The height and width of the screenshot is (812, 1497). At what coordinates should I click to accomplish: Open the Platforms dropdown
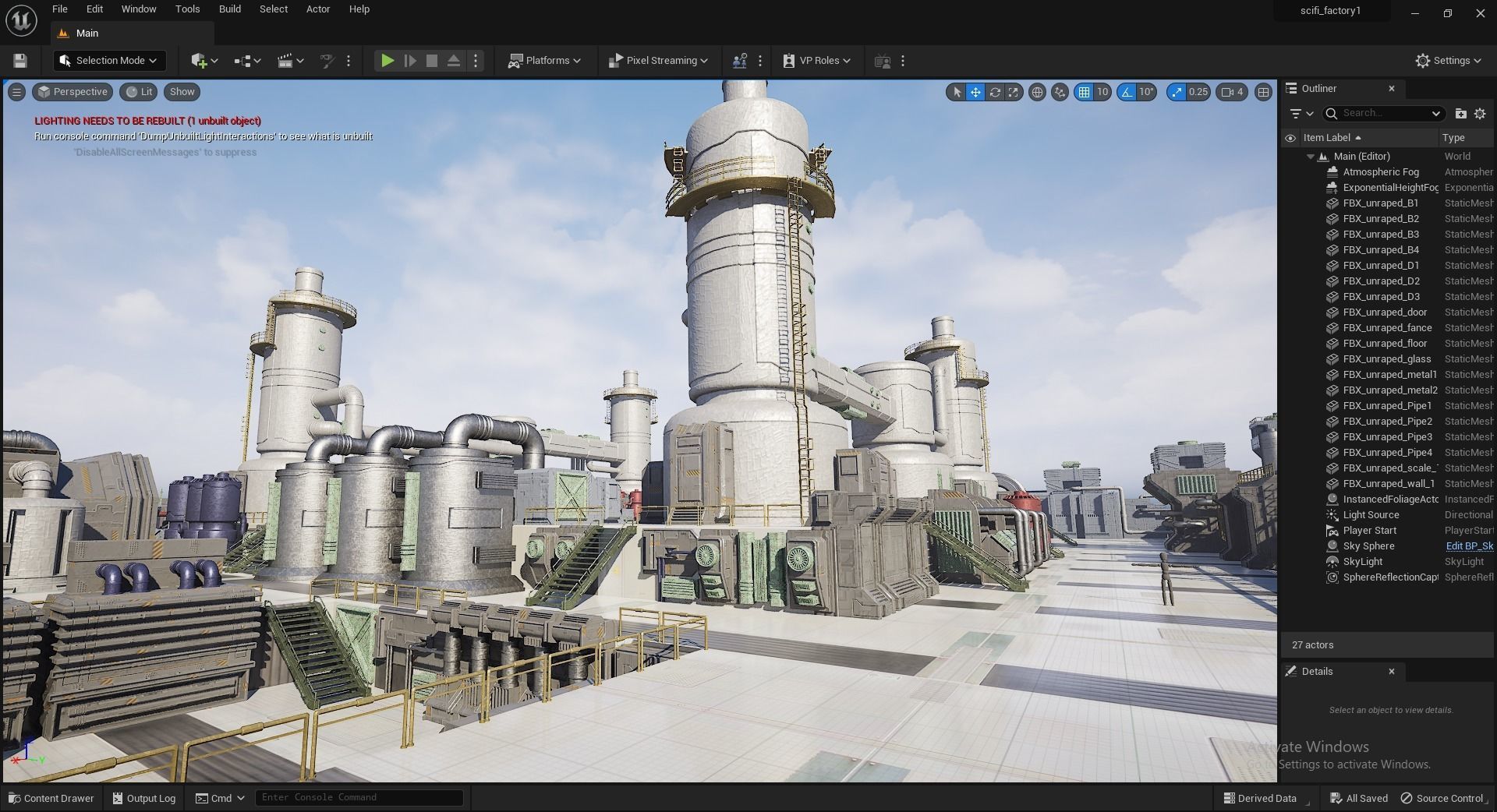544,61
